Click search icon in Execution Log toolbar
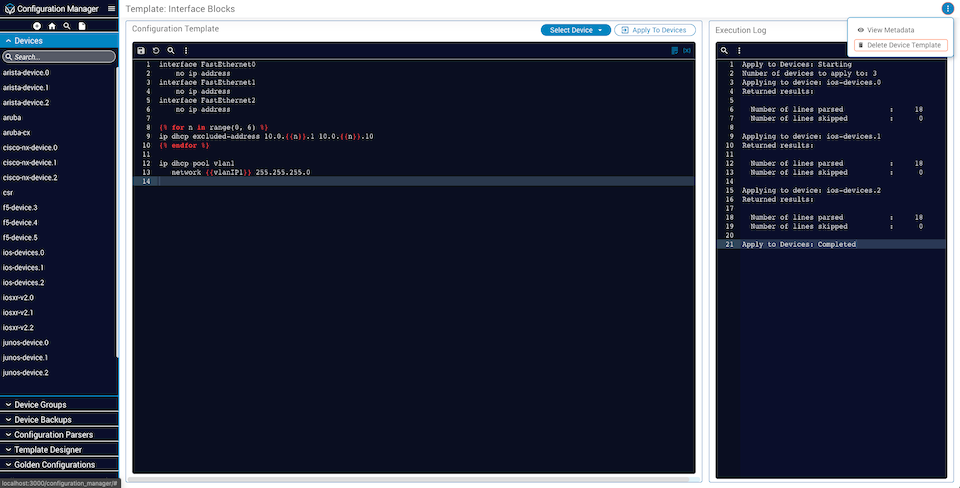Image resolution: width=960 pixels, height=488 pixels. pos(724,50)
